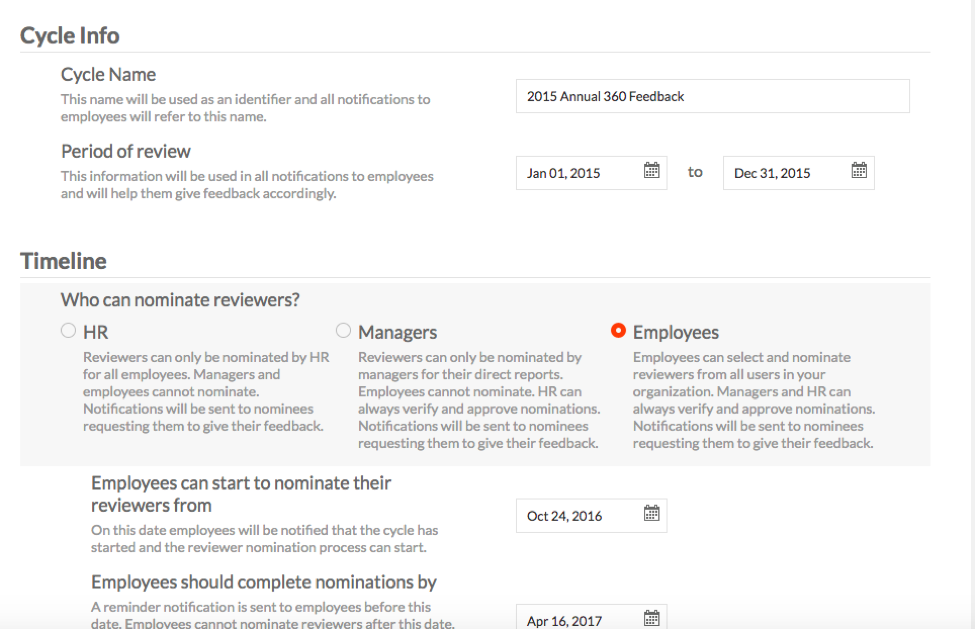Click the Timeline section heading

[63, 261]
